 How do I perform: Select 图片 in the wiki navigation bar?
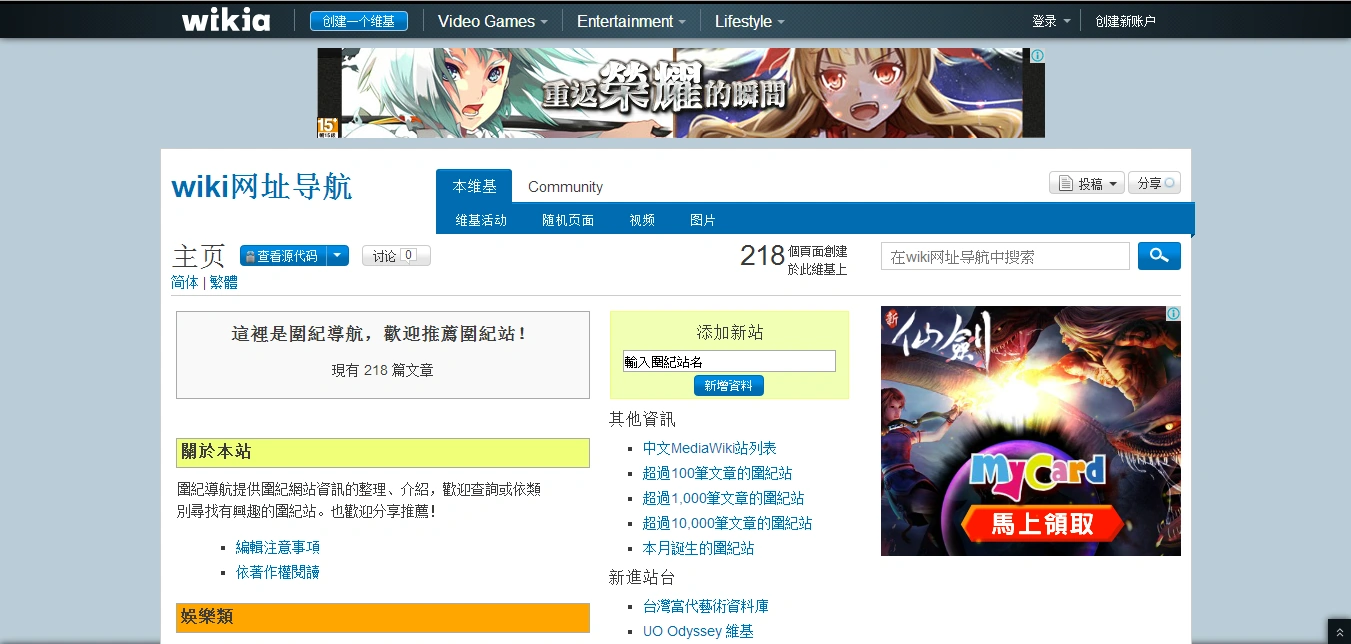pos(702,219)
